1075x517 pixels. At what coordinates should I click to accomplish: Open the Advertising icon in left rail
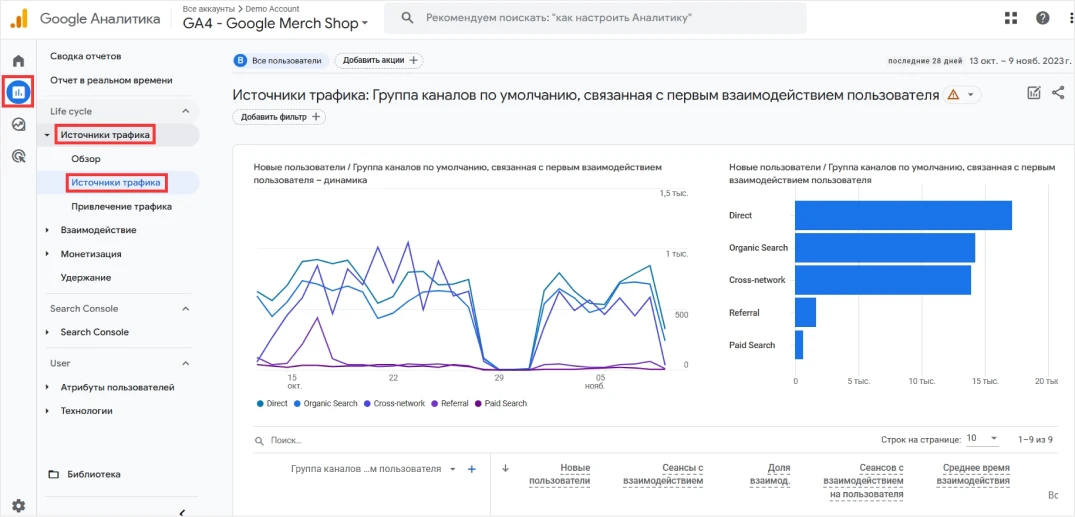tap(19, 156)
